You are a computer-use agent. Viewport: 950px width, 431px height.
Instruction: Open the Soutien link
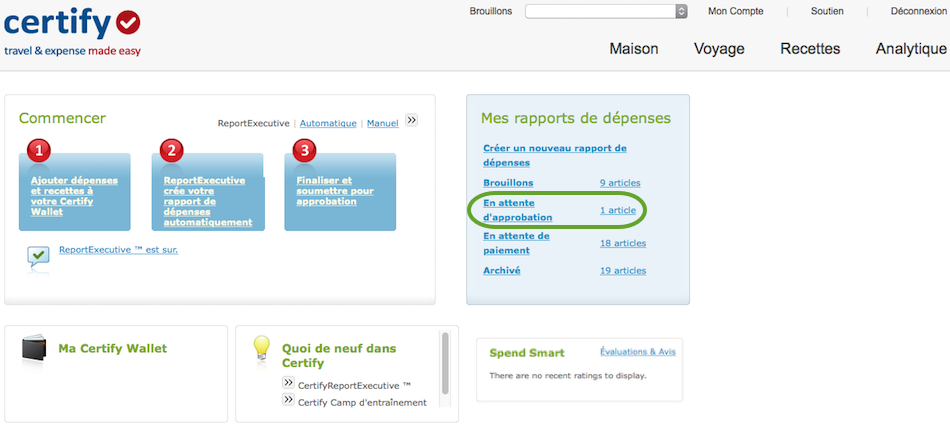[x=827, y=12]
